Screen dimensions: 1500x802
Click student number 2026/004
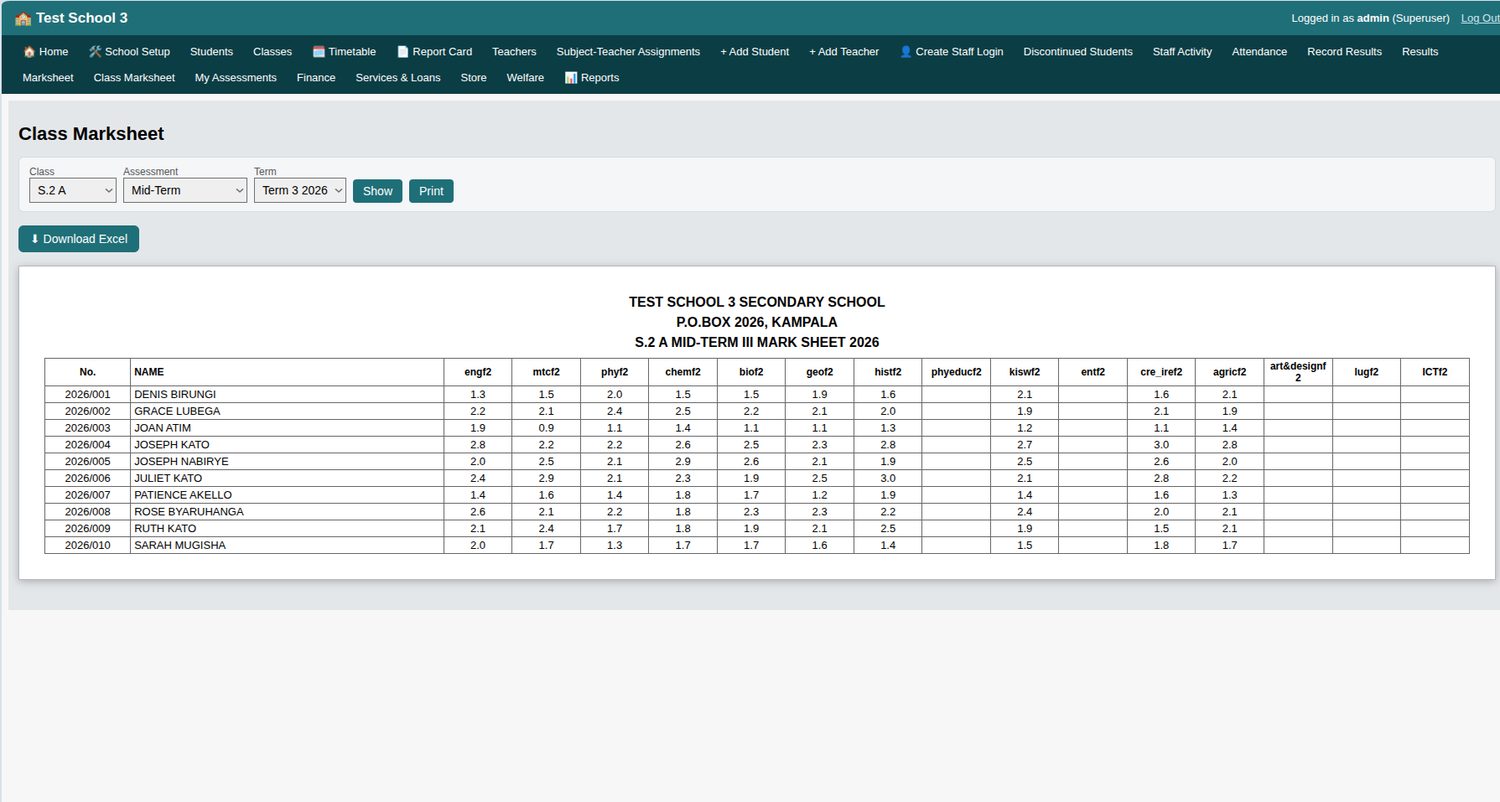click(88, 445)
